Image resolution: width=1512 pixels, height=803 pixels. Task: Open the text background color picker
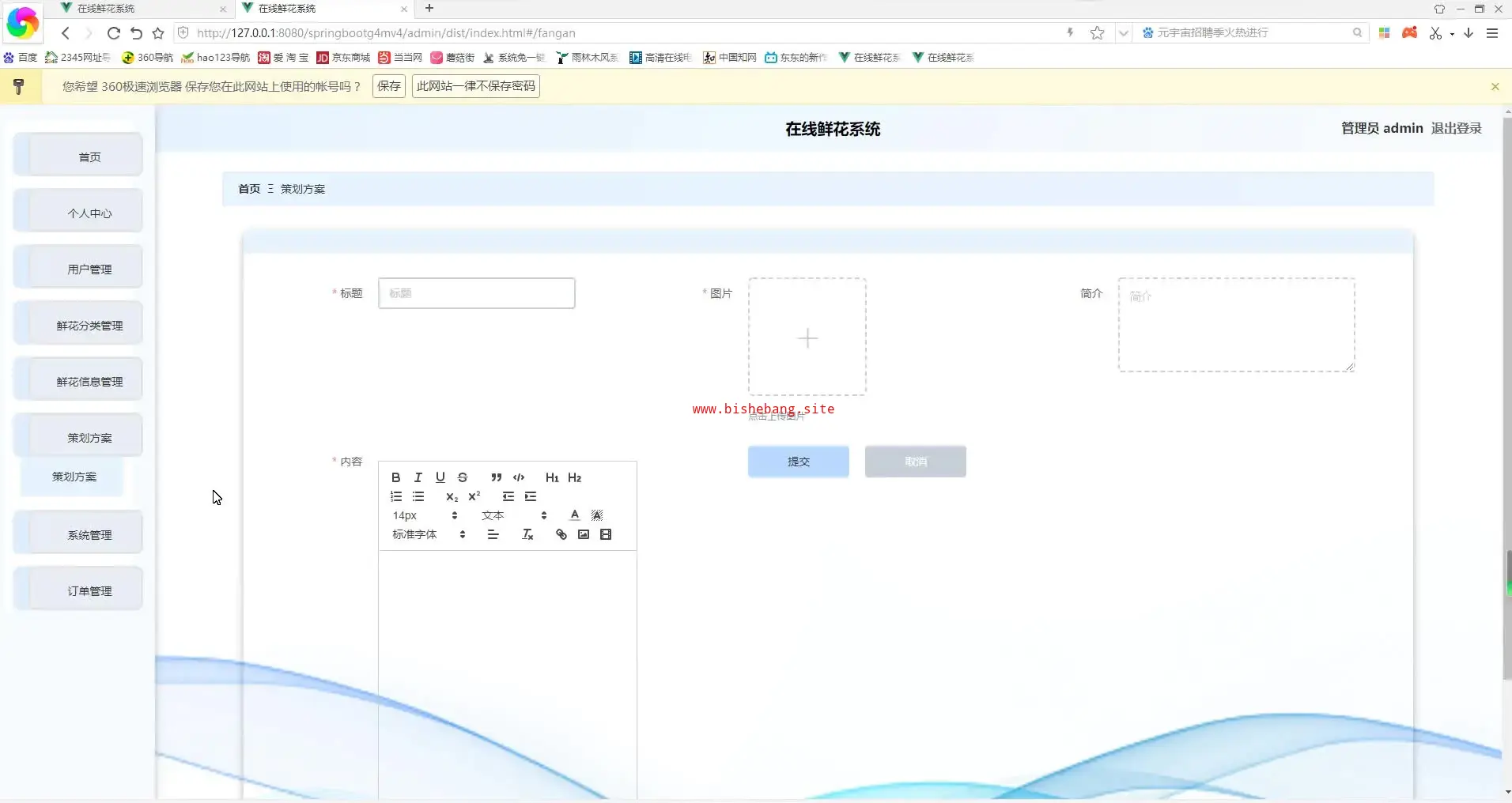(597, 515)
